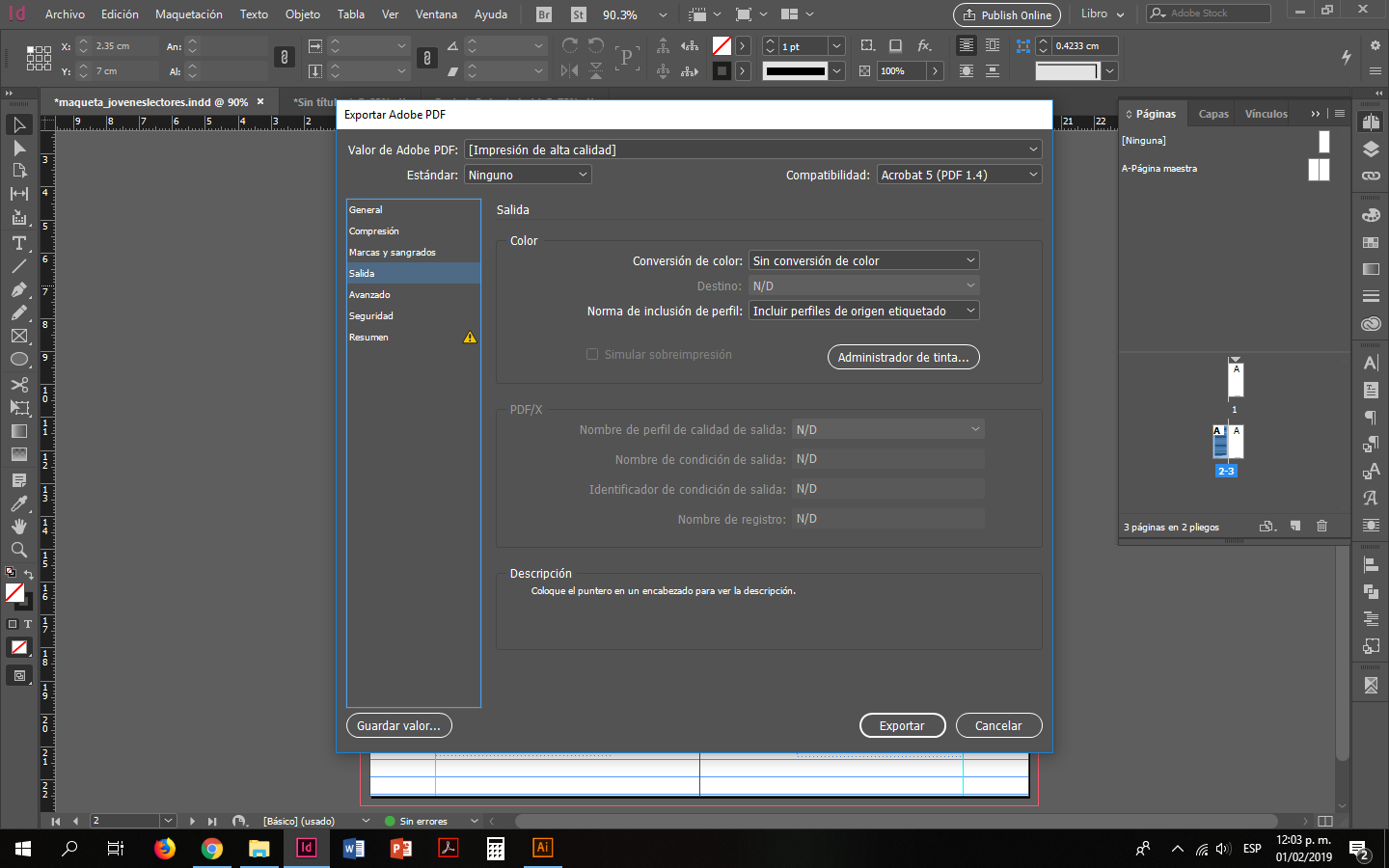Select the Free Transform tool

[x=18, y=408]
